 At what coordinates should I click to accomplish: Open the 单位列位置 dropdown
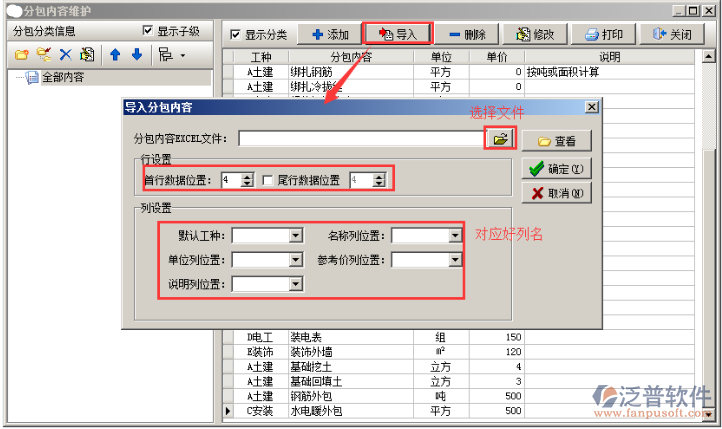296,260
